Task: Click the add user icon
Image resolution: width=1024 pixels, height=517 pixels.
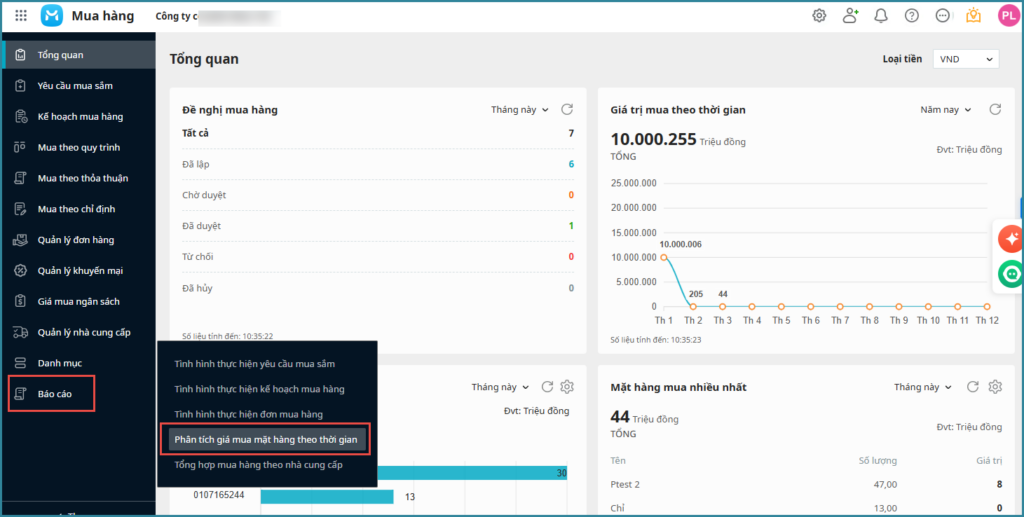Action: click(x=850, y=16)
